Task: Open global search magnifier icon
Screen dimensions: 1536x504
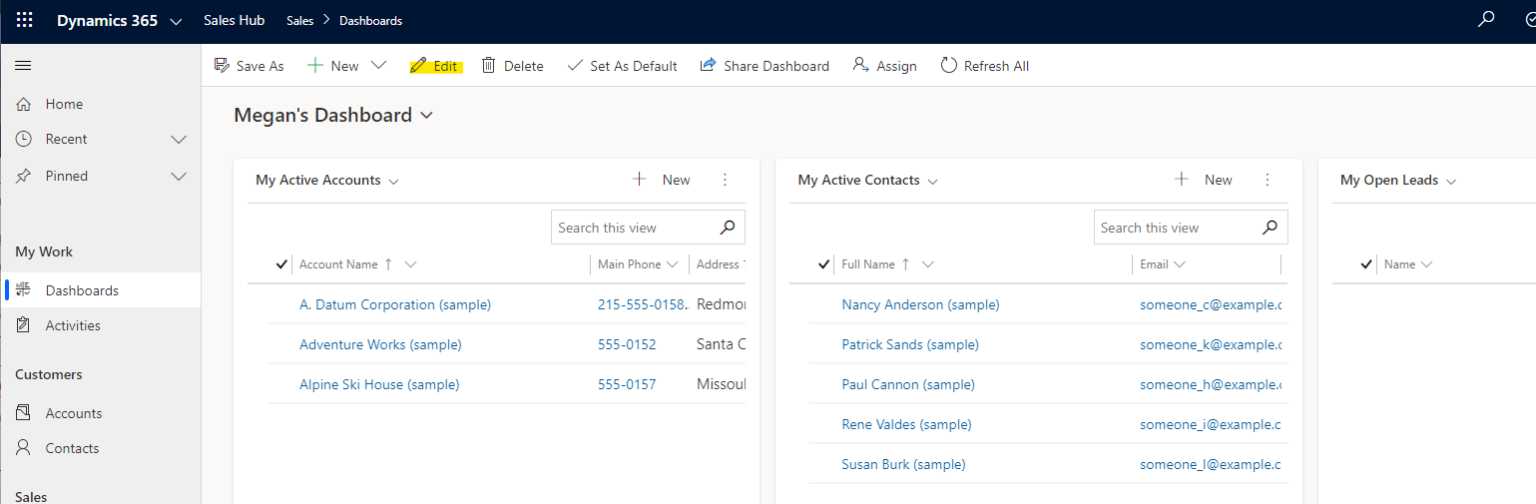Action: coord(1487,18)
